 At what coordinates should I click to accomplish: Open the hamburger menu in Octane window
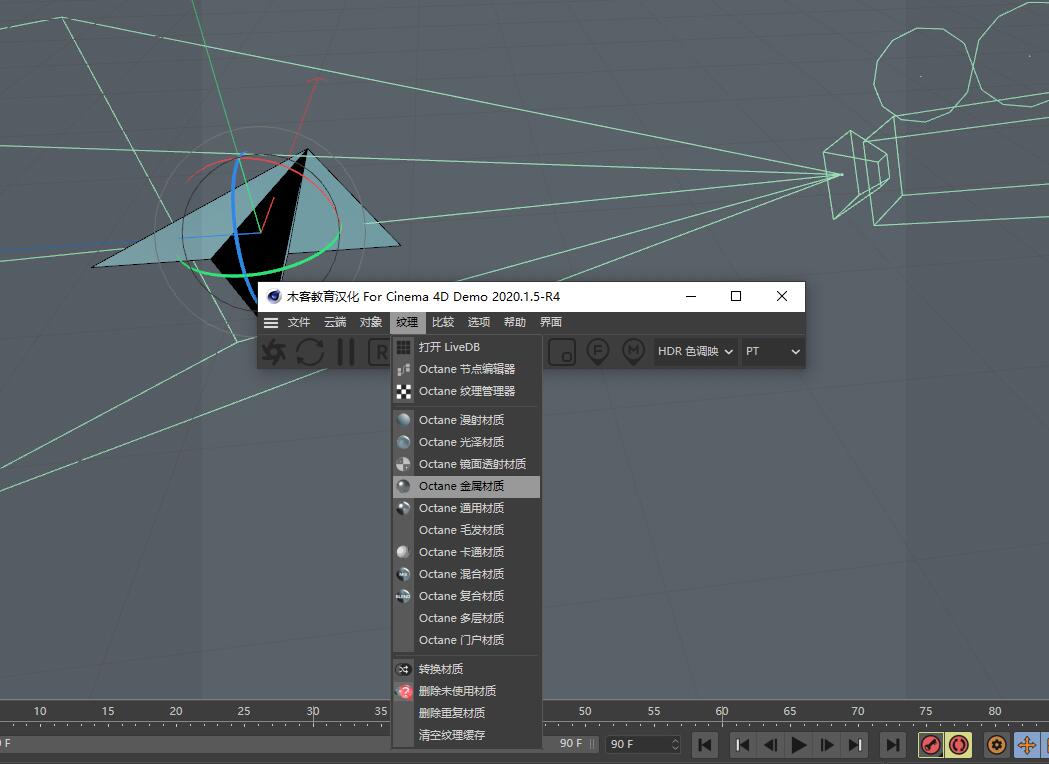click(271, 322)
